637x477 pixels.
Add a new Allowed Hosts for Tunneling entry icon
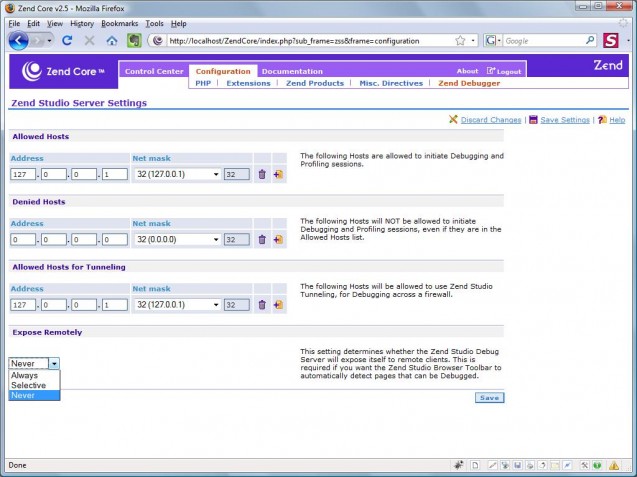click(x=278, y=305)
